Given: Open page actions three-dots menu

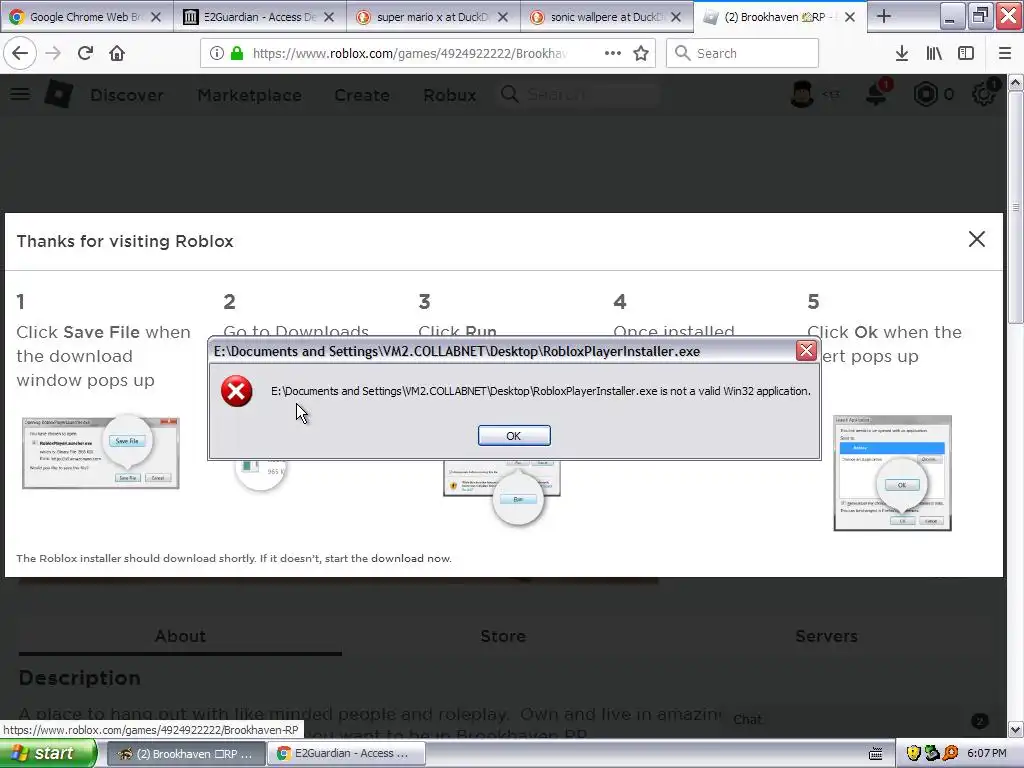Looking at the screenshot, I should click(613, 53).
